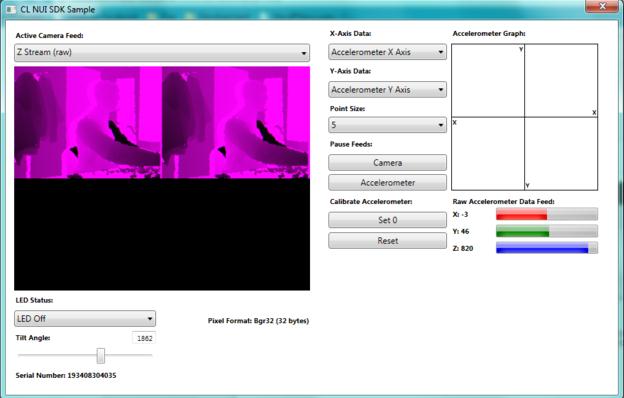The width and height of the screenshot is (624, 398).
Task: Click the Serial Number 193408304035 text
Action: click(66, 375)
